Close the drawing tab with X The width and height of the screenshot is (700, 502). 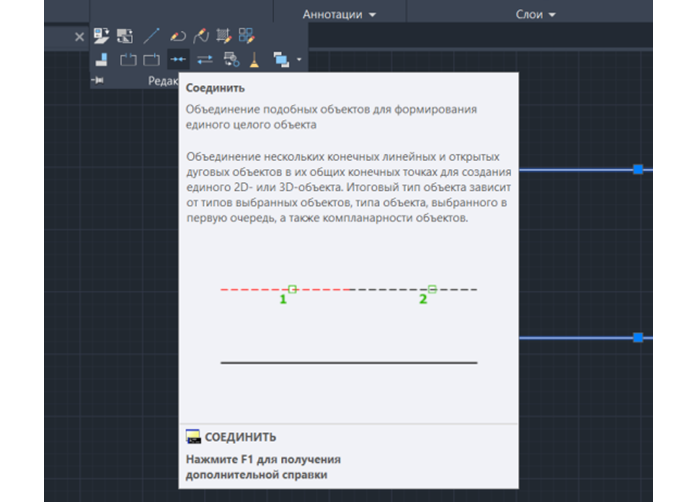click(79, 37)
